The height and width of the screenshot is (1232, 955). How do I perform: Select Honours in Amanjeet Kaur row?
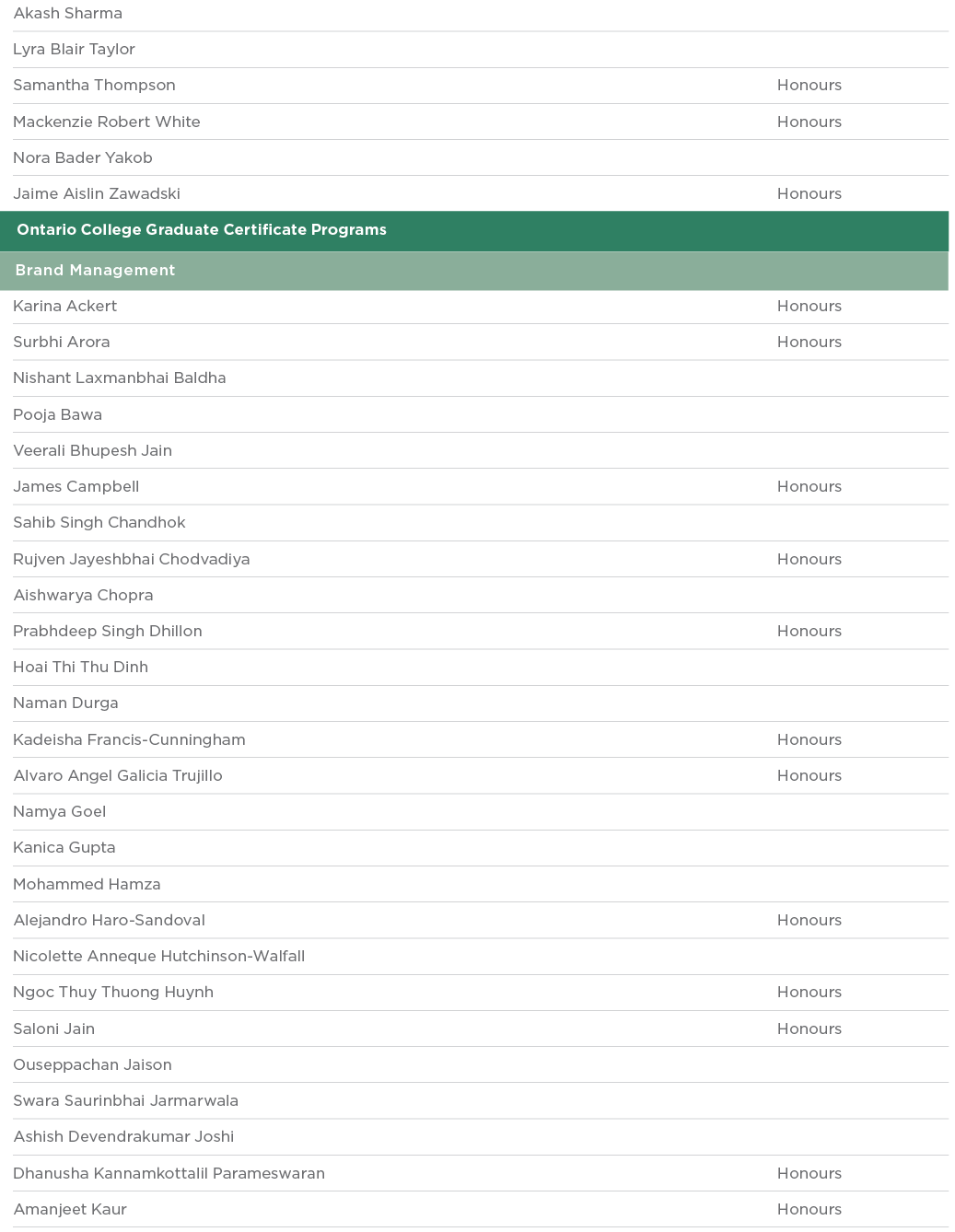pos(809,1210)
